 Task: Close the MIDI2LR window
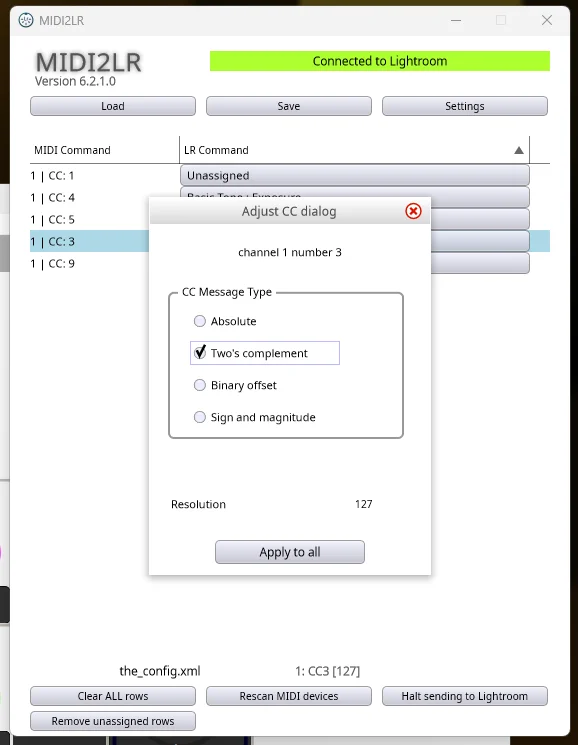coord(547,20)
